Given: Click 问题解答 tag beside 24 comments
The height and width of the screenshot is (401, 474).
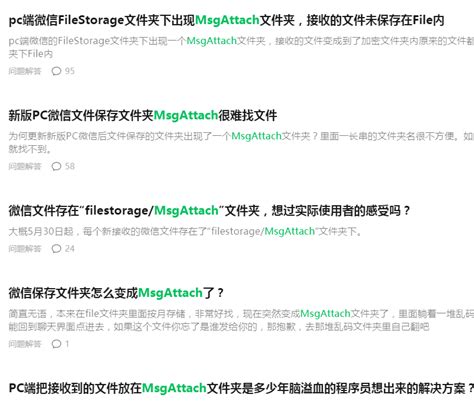Looking at the screenshot, I should pos(25,249).
